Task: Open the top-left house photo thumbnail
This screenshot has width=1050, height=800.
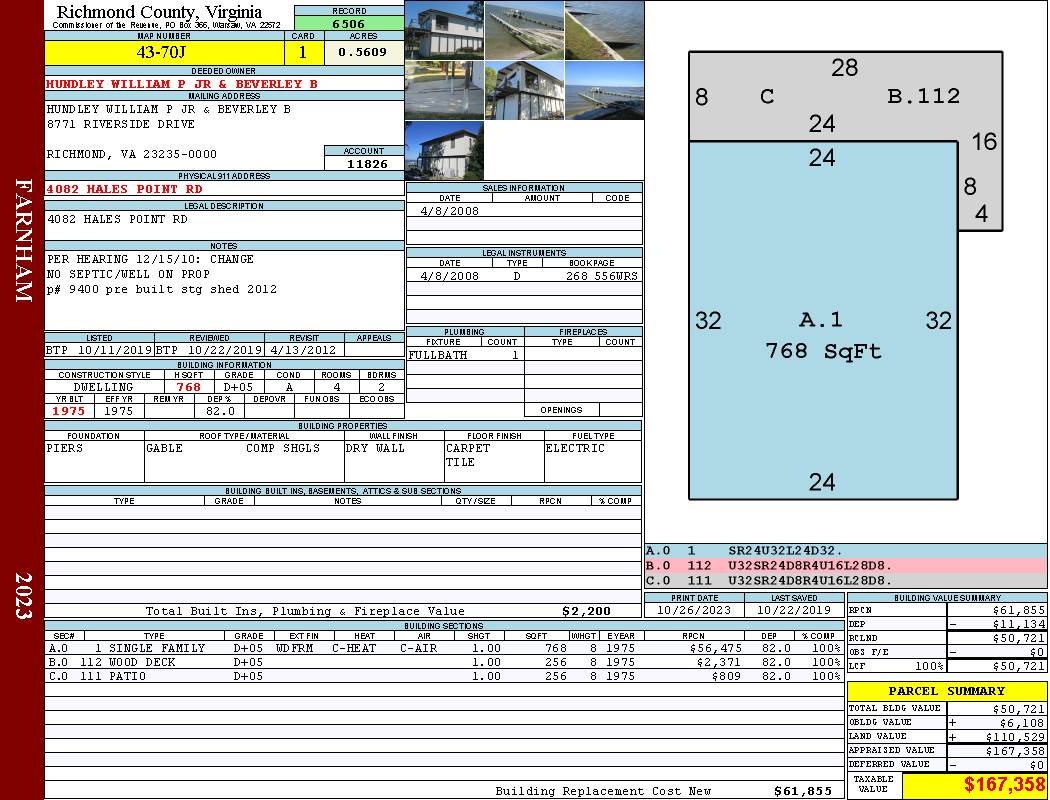Action: (444, 30)
